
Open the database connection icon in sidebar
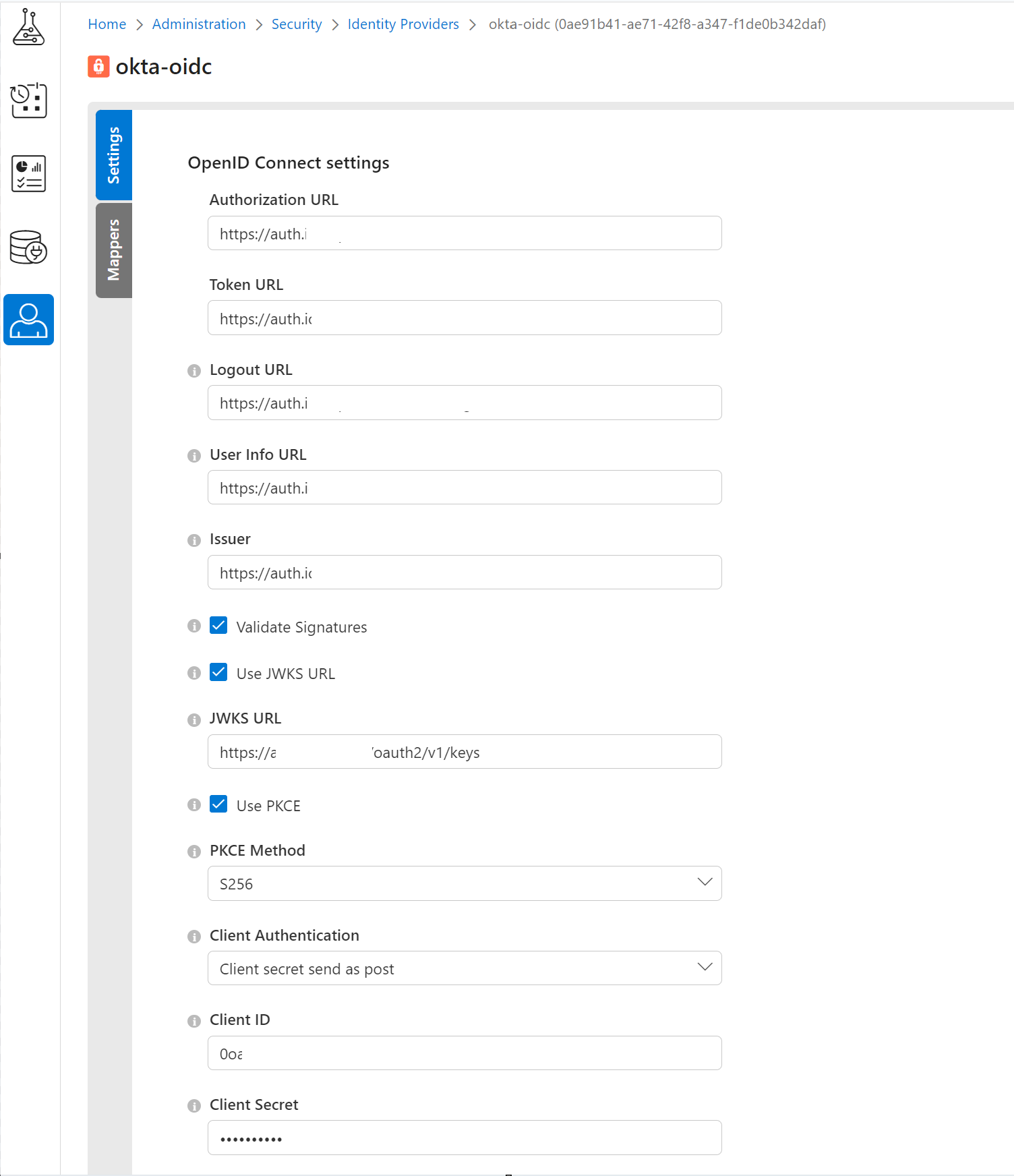pyautogui.click(x=28, y=247)
